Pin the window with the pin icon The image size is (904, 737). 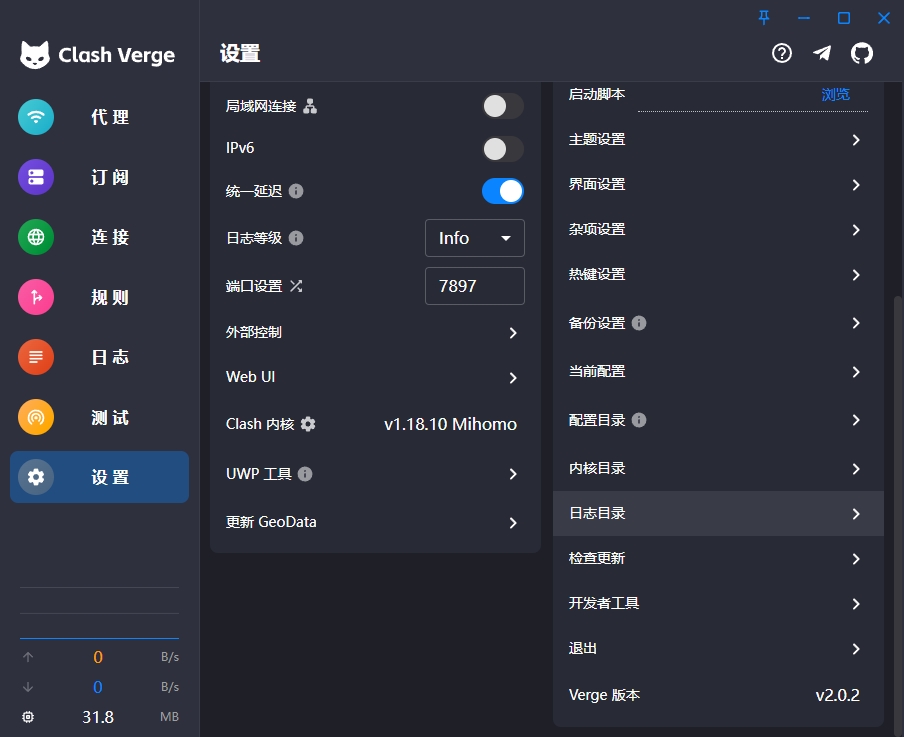(x=764, y=17)
